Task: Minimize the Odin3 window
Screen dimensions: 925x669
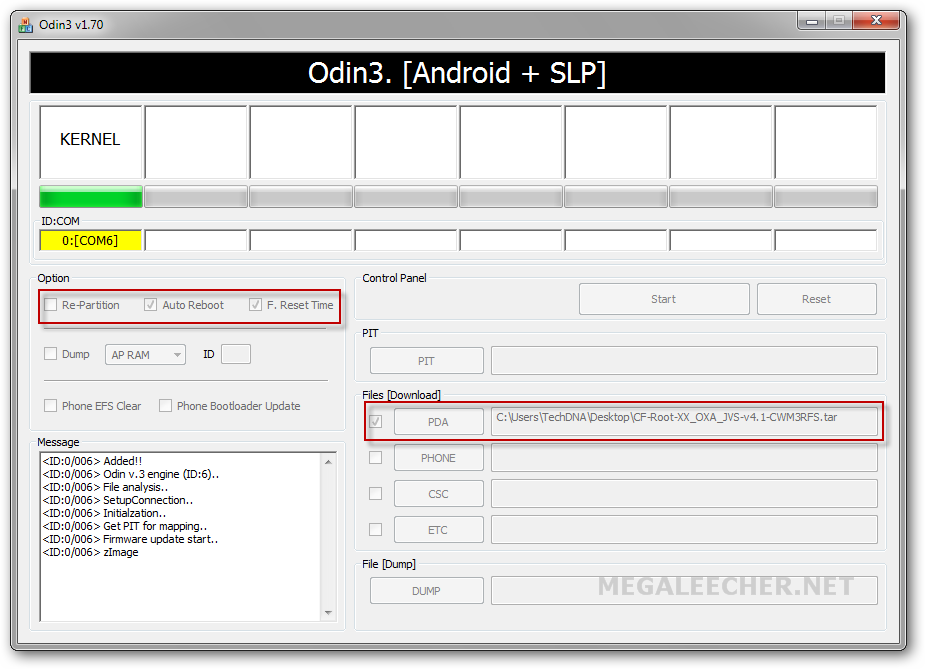Action: (x=812, y=21)
